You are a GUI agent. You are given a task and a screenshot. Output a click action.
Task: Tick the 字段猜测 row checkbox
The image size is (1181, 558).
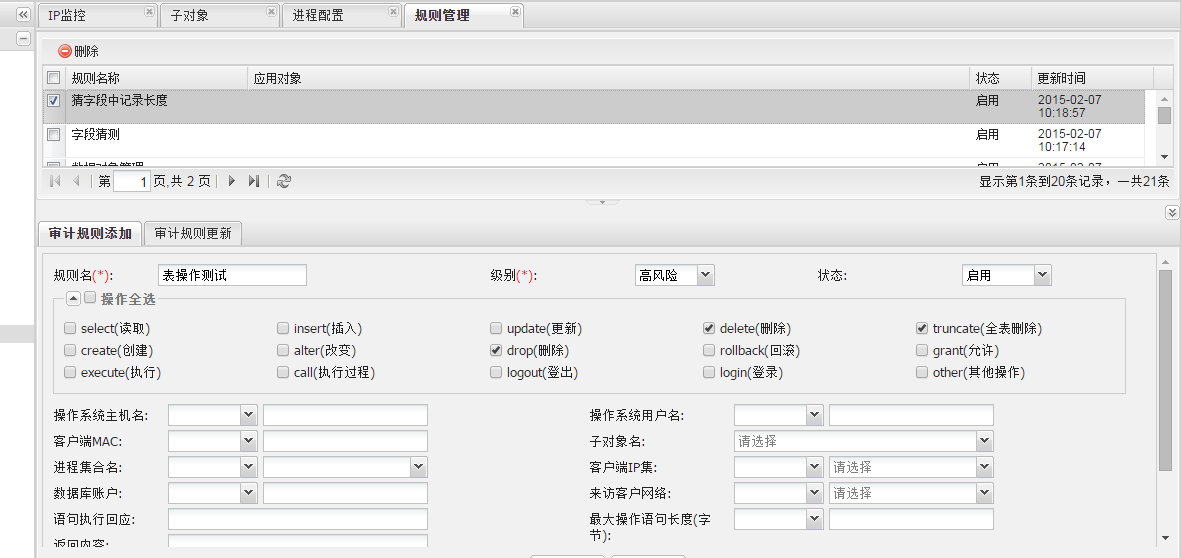click(54, 134)
